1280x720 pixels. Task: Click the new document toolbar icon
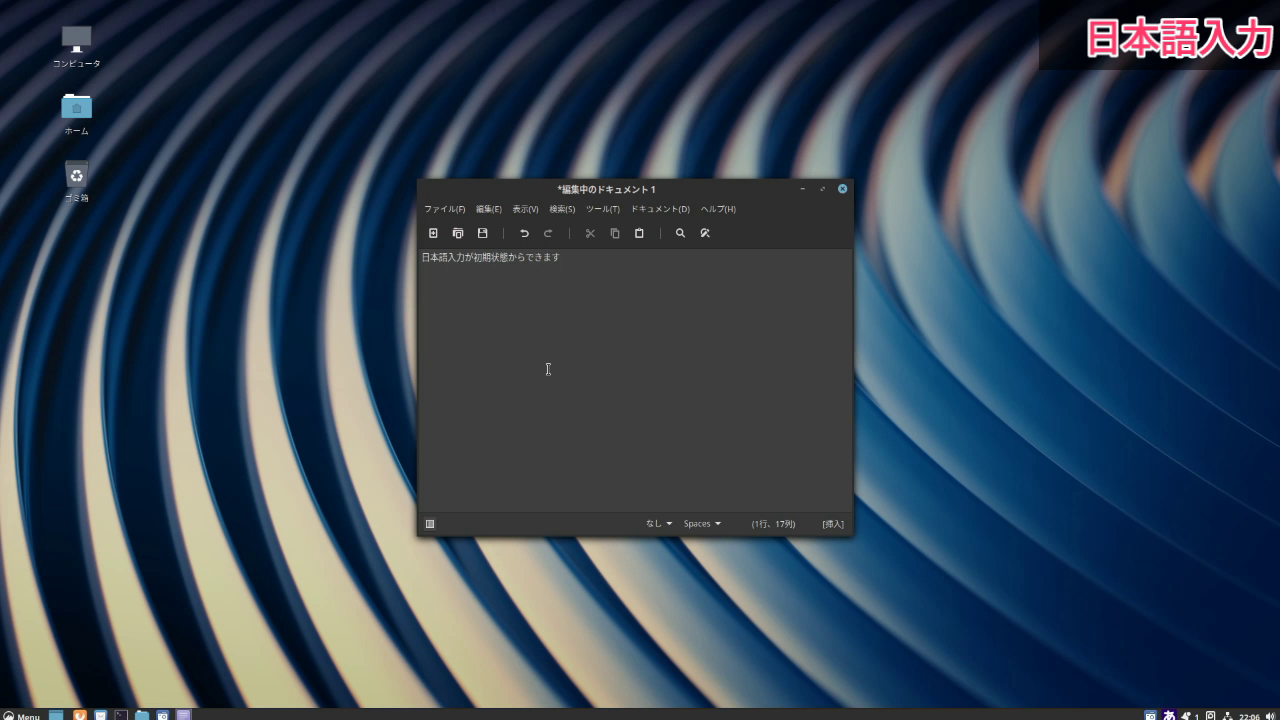pyautogui.click(x=433, y=233)
